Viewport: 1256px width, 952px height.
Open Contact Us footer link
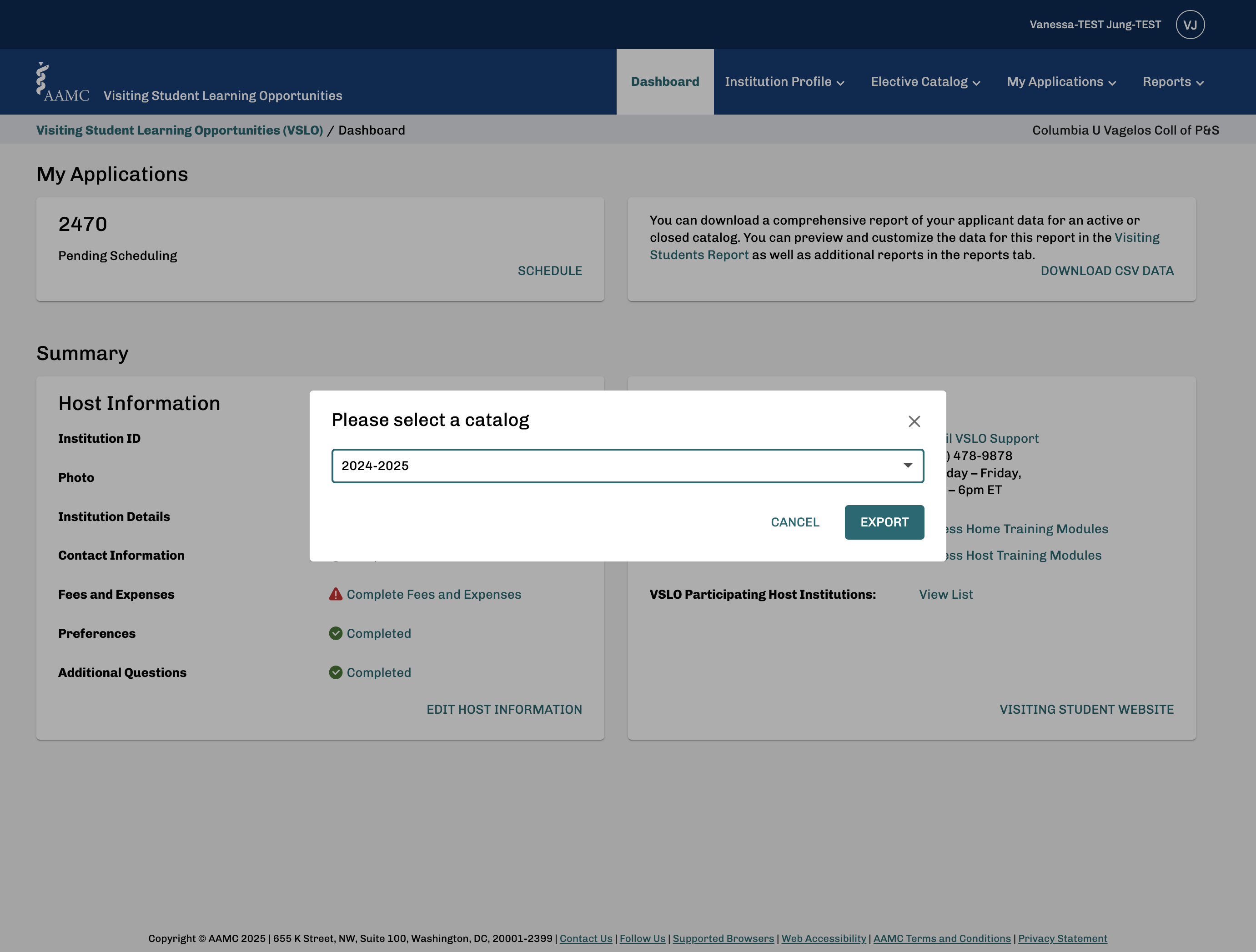pyautogui.click(x=585, y=938)
